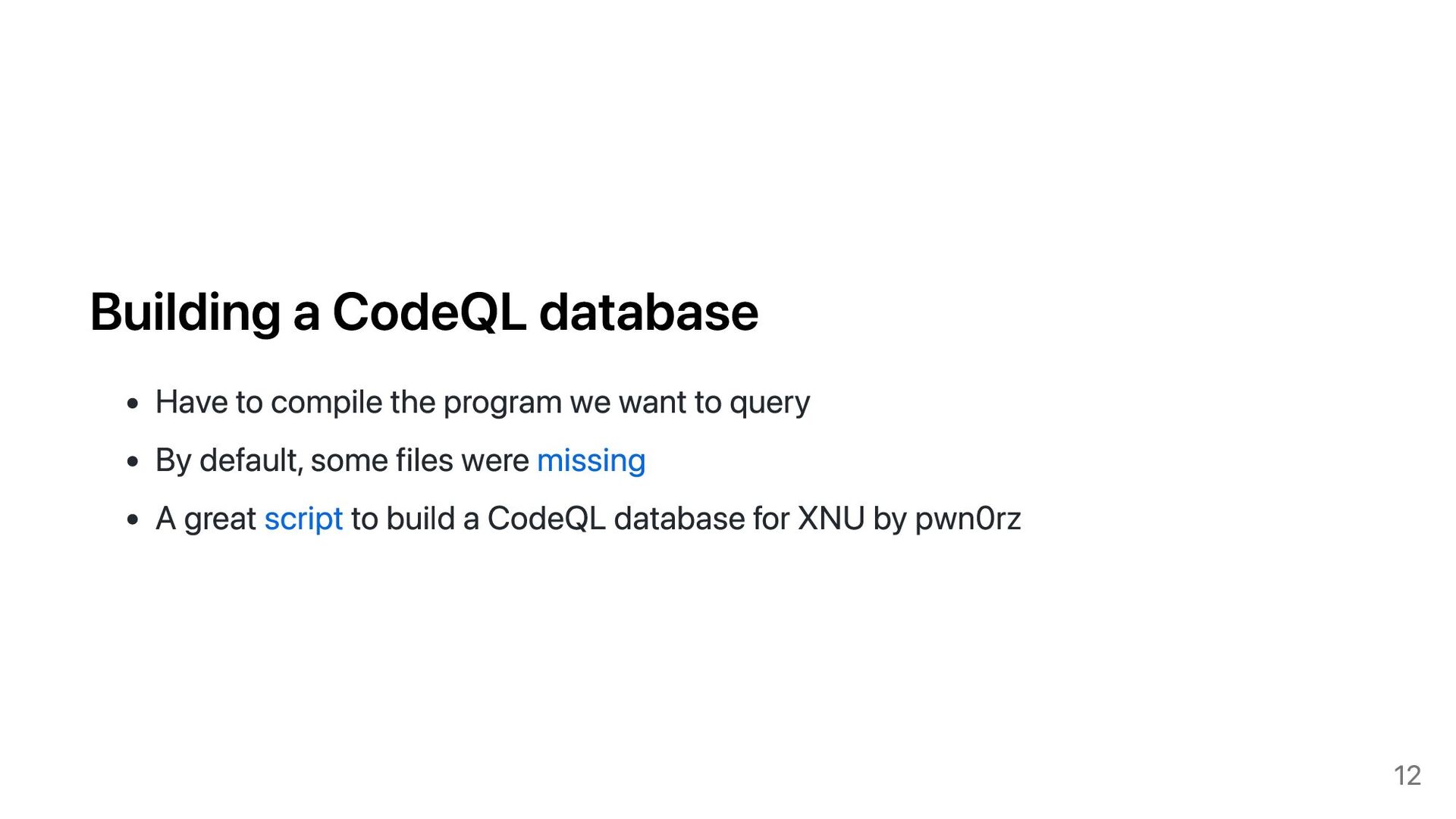Click slide page number 12
Viewport: 1456px width, 819px height.
(x=1407, y=776)
